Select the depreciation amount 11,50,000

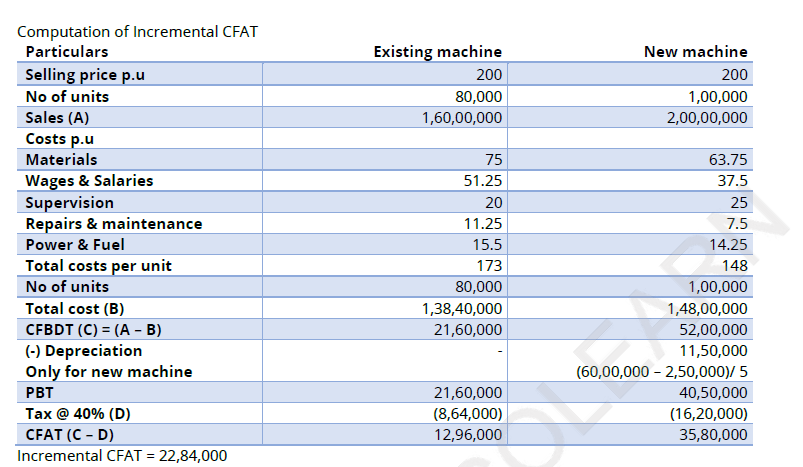click(713, 351)
